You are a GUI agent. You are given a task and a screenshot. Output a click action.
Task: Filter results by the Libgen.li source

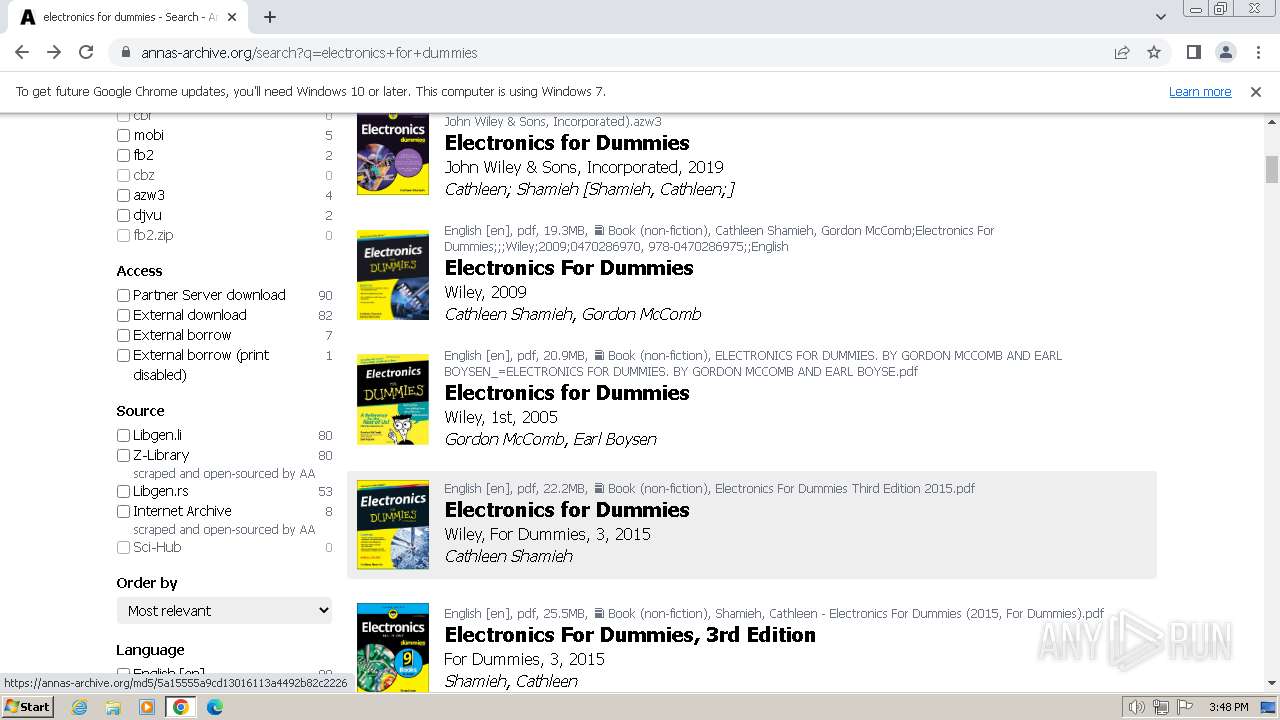click(123, 435)
